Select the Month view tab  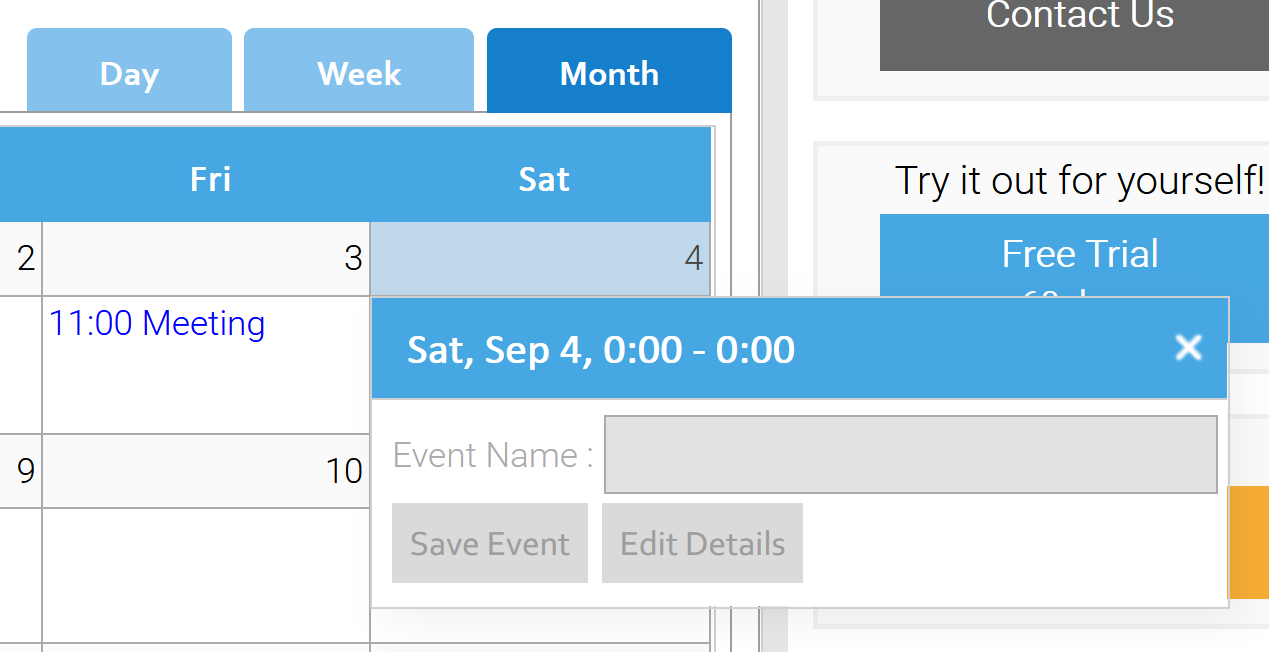609,73
